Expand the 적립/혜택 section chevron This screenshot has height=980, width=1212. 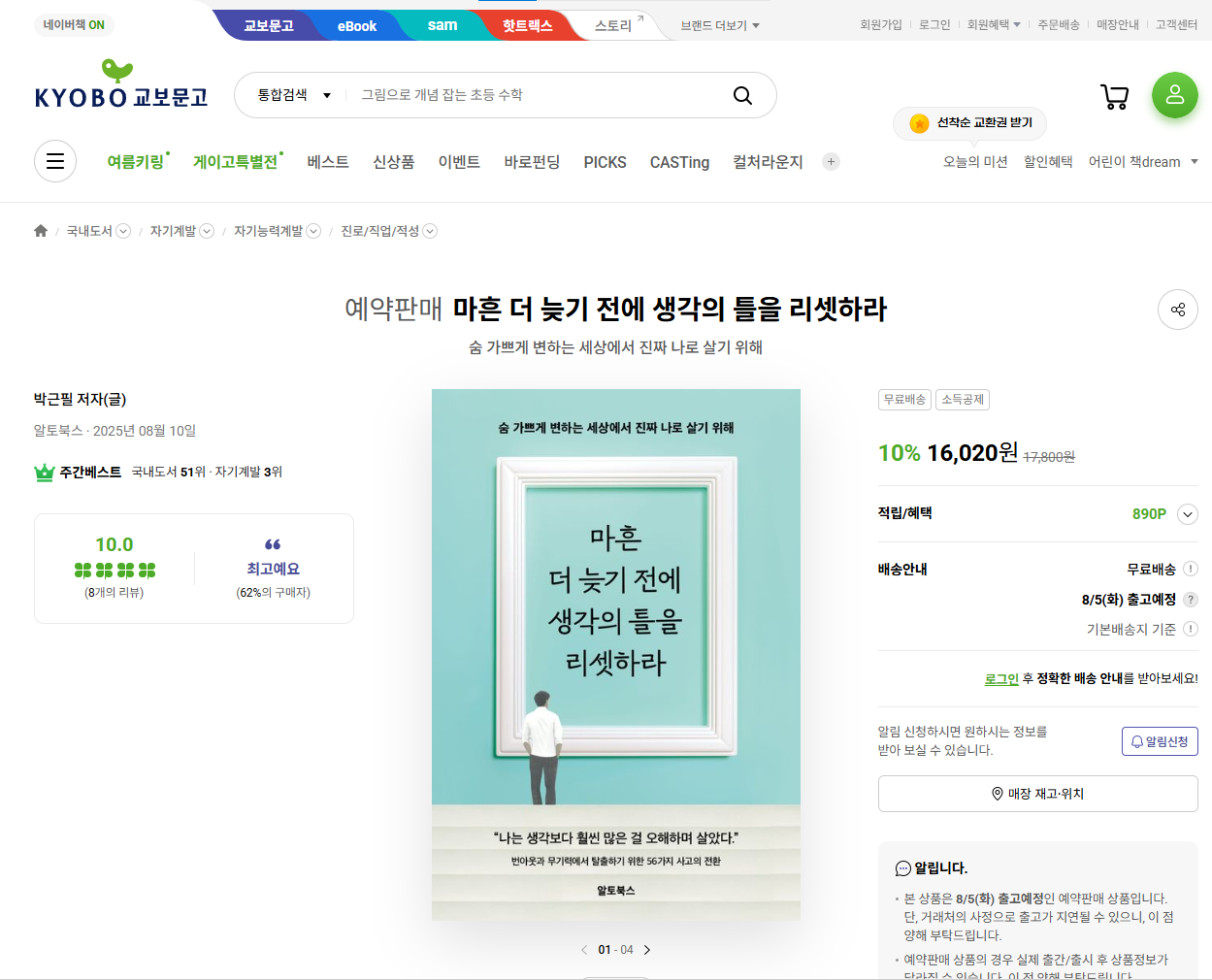click(1188, 514)
